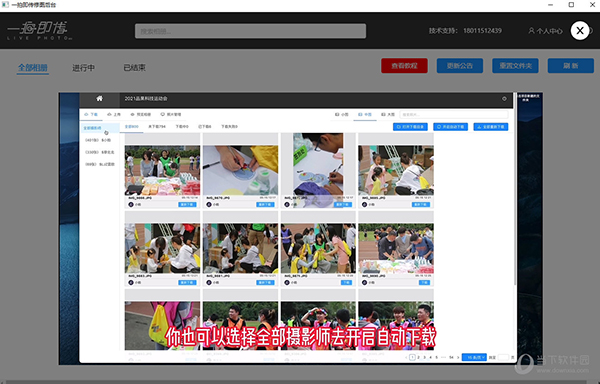Switch to the 全部相册 tab

click(33, 68)
